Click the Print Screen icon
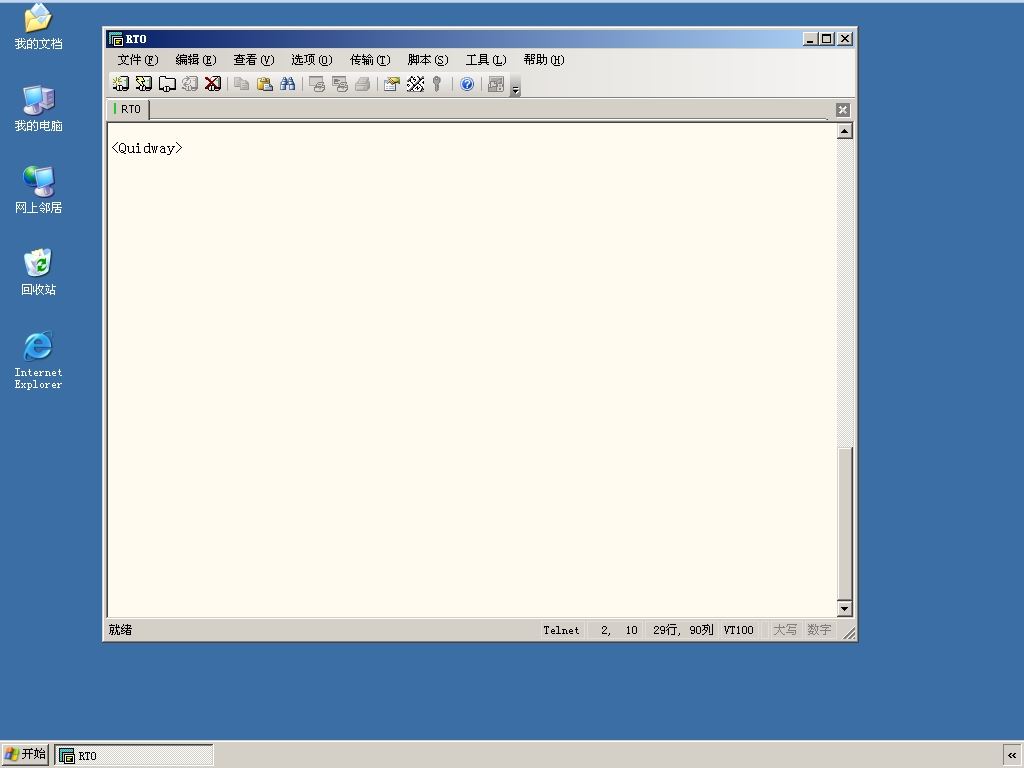The width and height of the screenshot is (1024, 768). pos(317,84)
